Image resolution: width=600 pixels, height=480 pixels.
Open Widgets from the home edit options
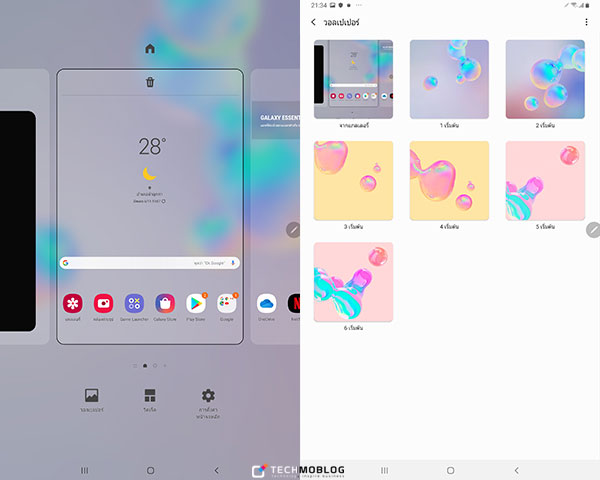click(150, 400)
